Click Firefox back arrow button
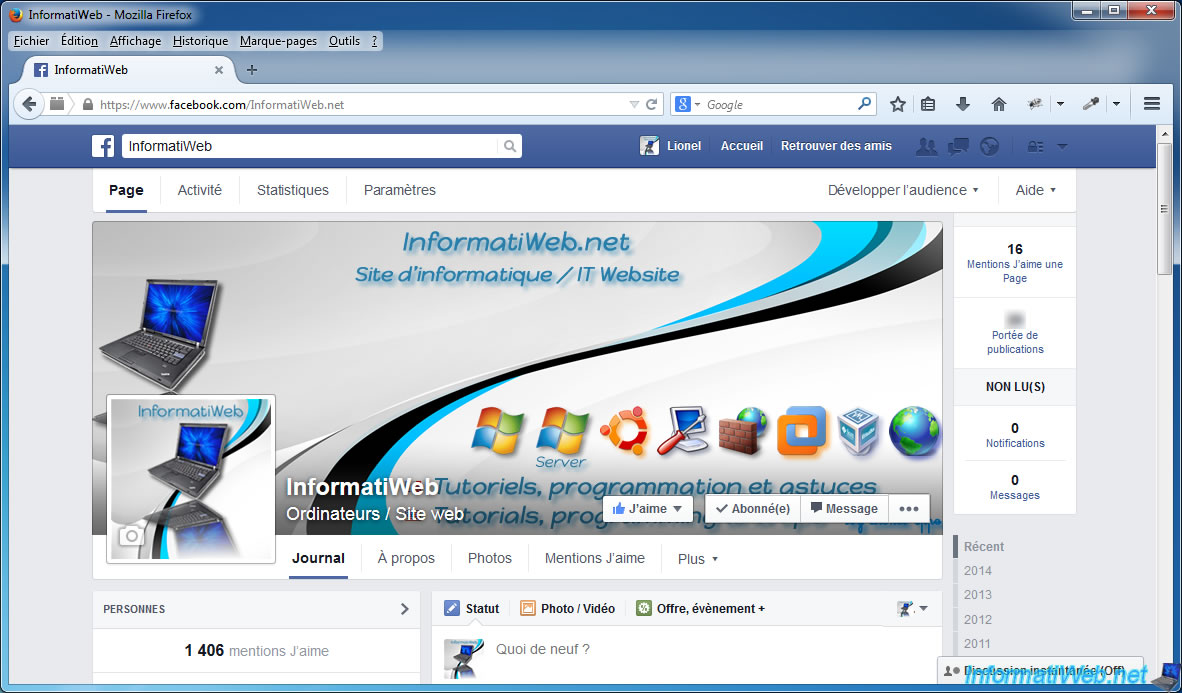 click(29, 104)
